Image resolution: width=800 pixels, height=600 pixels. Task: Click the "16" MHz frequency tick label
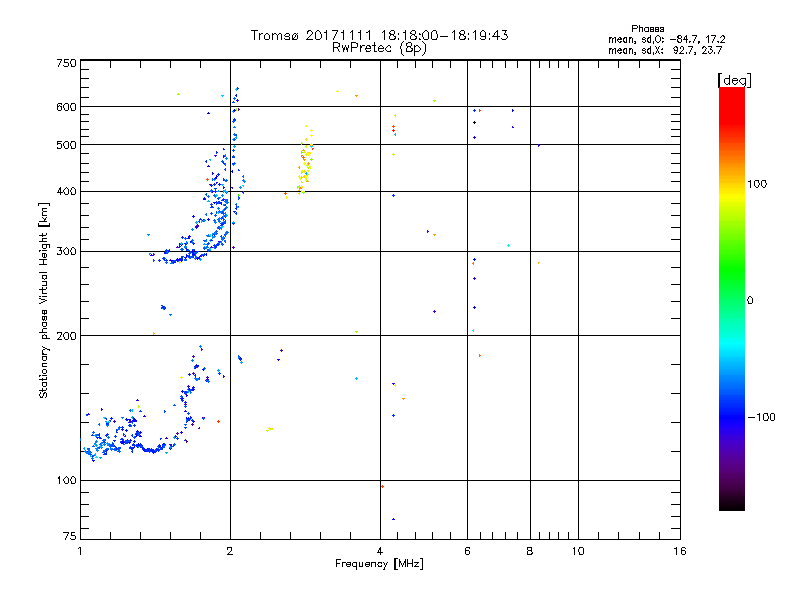pyautogui.click(x=680, y=551)
